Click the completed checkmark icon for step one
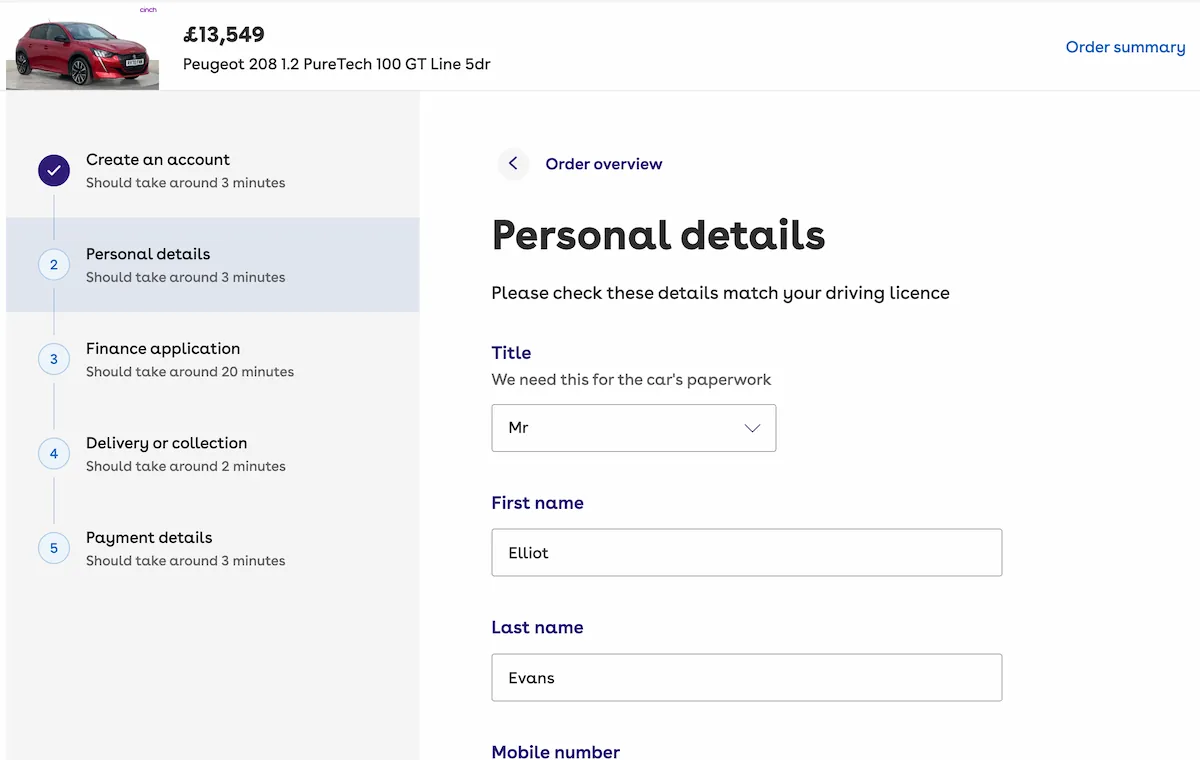 tap(54, 171)
